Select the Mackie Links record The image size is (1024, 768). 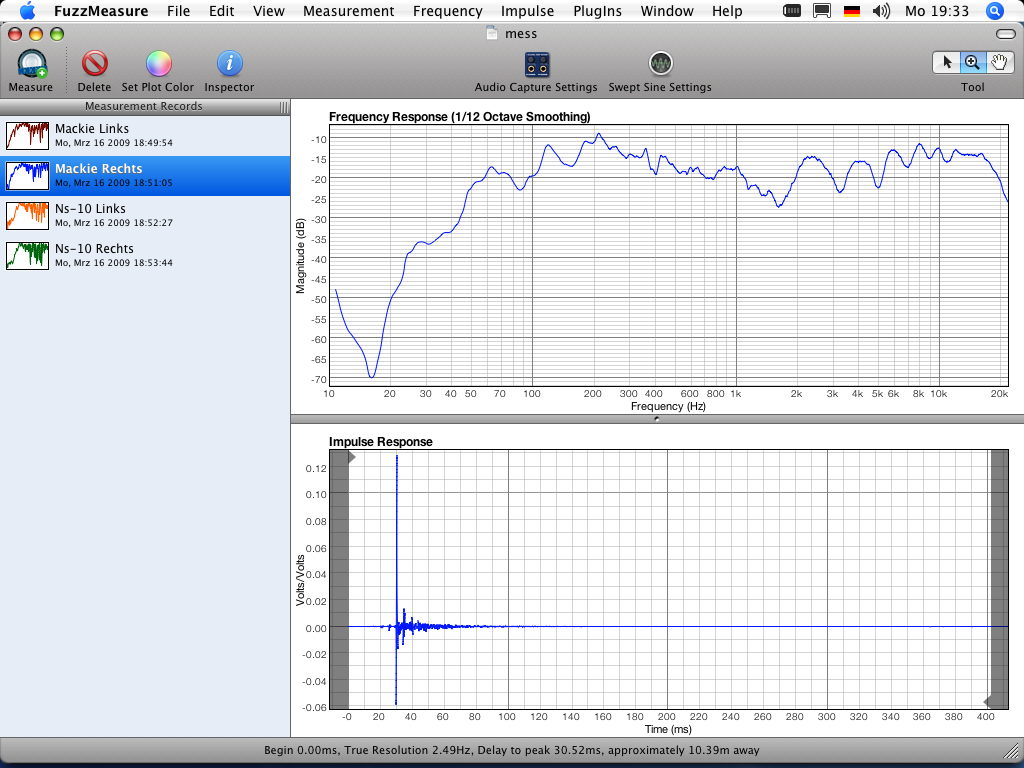[145, 135]
